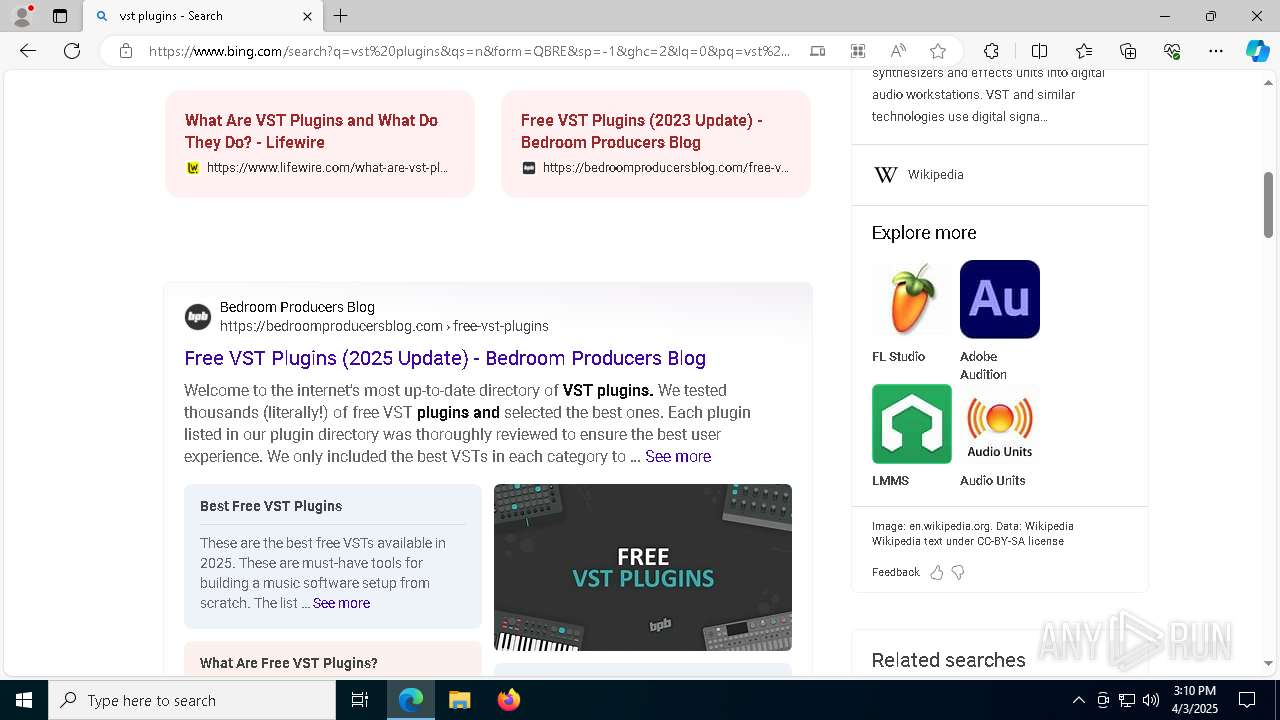This screenshot has height=720, width=1280.
Task: Click scrollbar up arrow
Action: (1268, 82)
